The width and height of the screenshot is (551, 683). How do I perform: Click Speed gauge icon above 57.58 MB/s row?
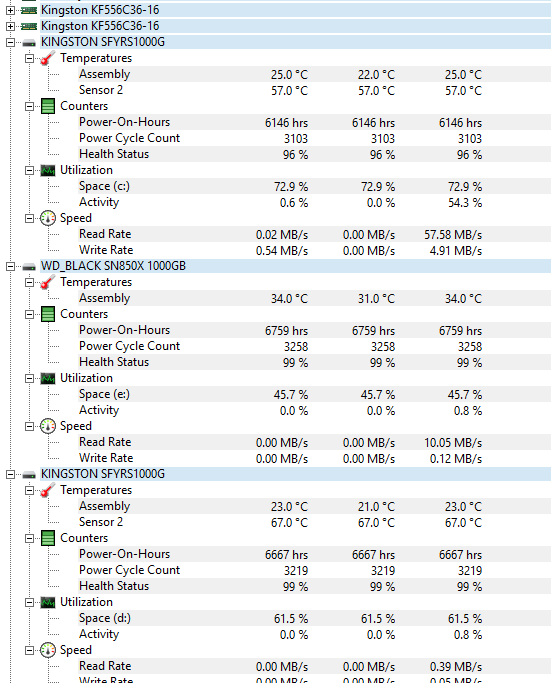click(48, 218)
